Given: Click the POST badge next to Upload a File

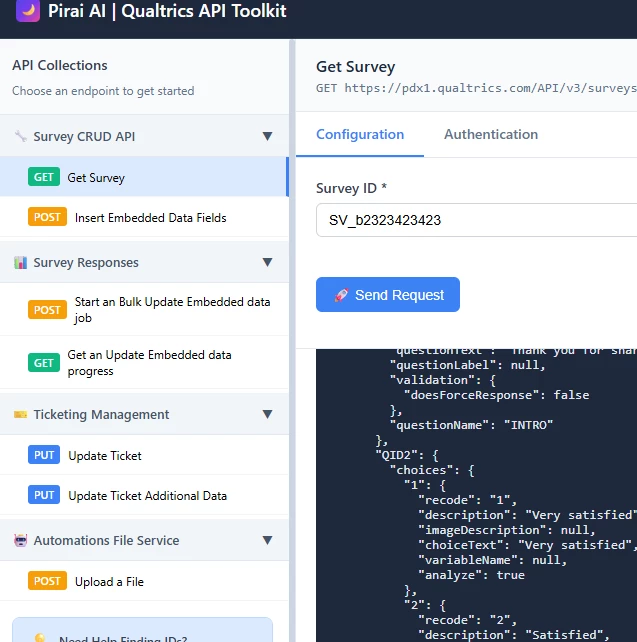Looking at the screenshot, I should pyautogui.click(x=47, y=581).
